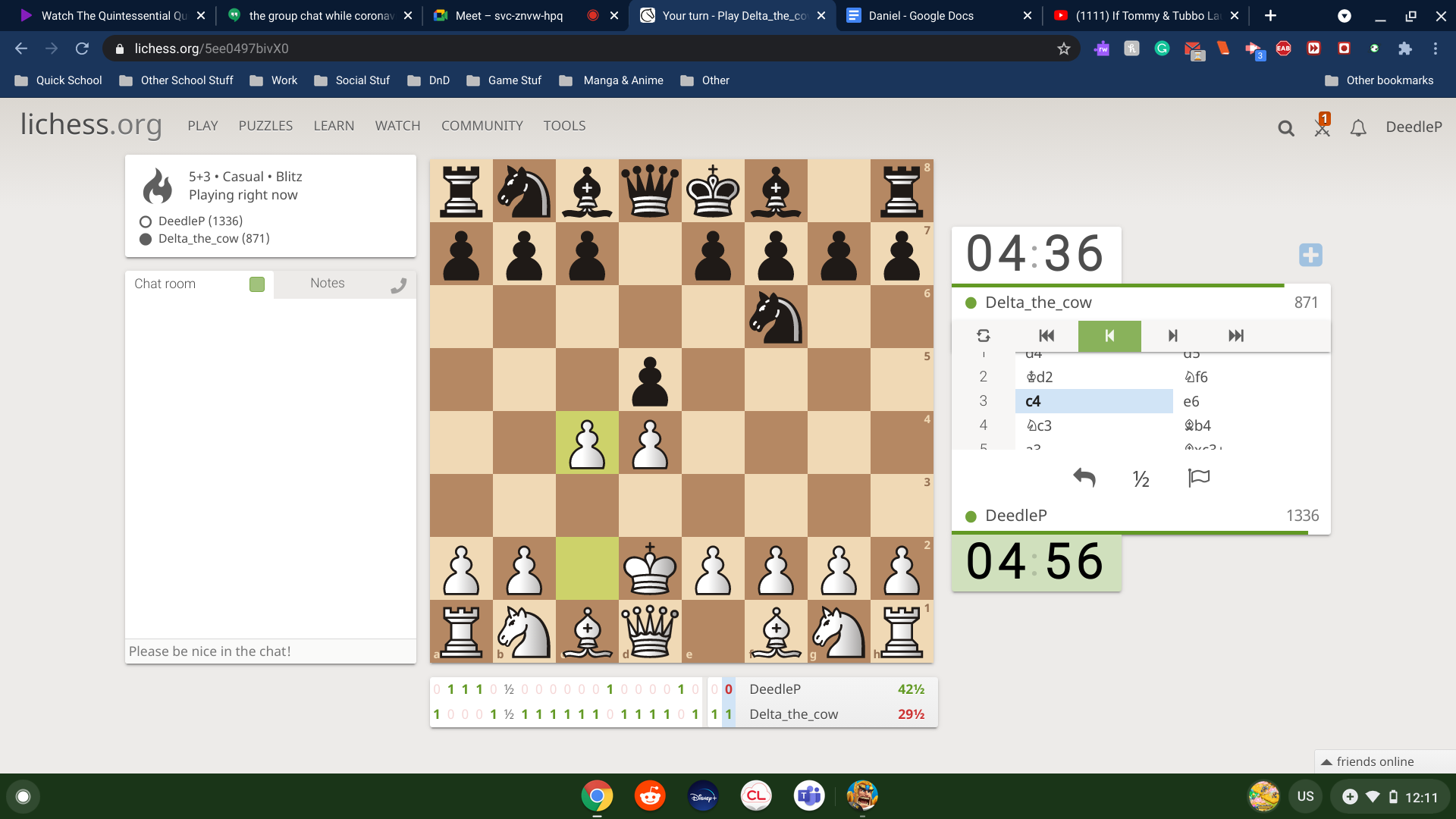
Task: Open the COMMUNITY menu in the navbar
Action: point(482,126)
